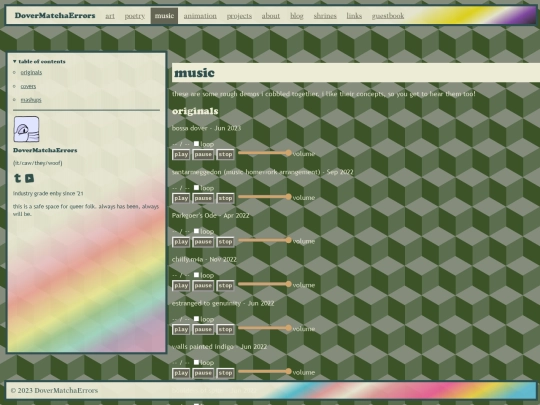Stop Parkgoer's Ode
Image resolution: width=540 pixels, height=405 pixels.
pos(225,242)
